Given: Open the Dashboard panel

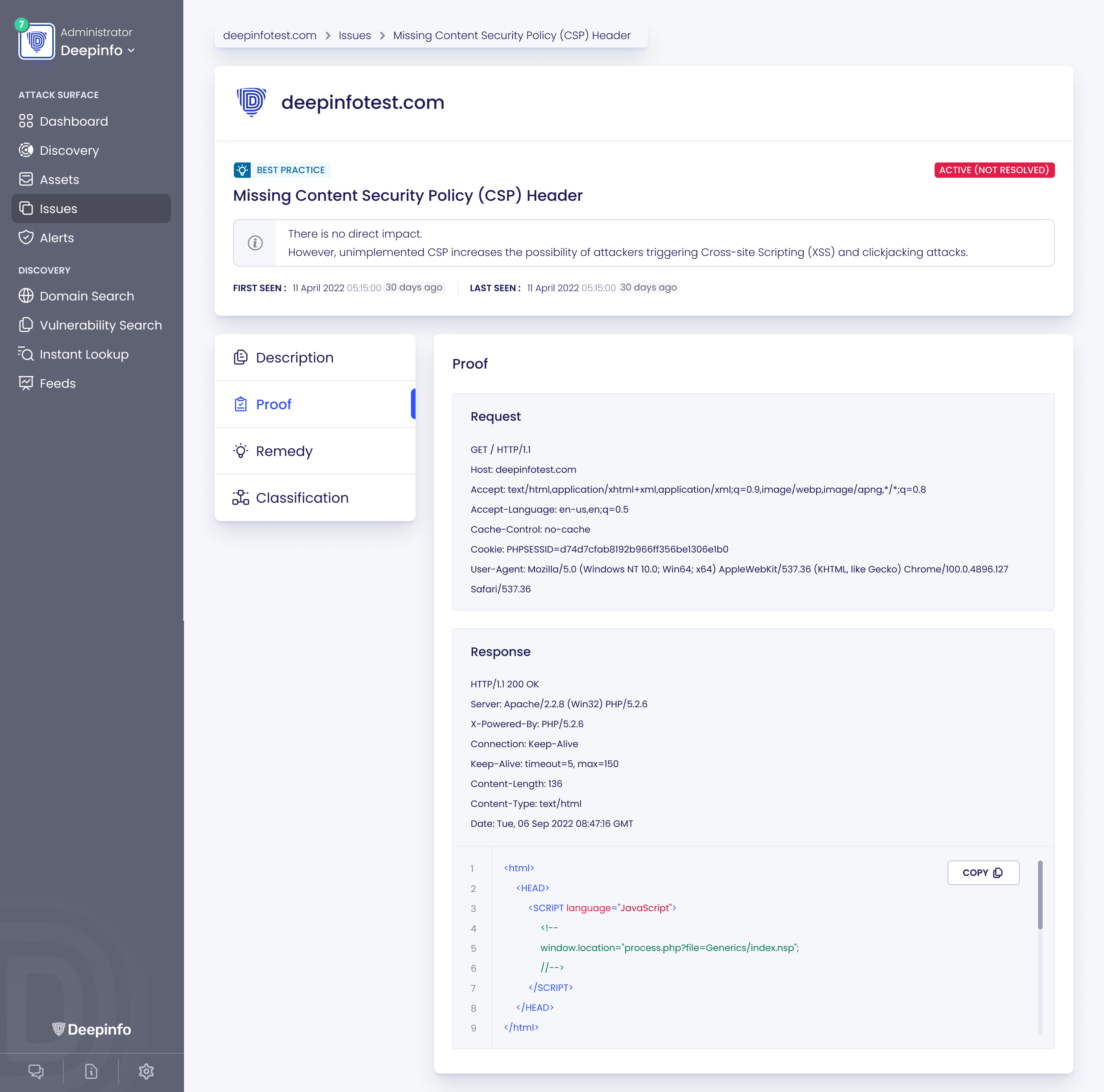Looking at the screenshot, I should (x=74, y=121).
